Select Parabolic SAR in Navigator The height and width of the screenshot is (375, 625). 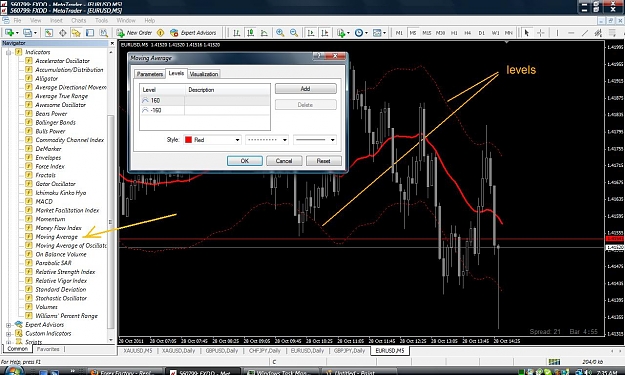(53, 263)
